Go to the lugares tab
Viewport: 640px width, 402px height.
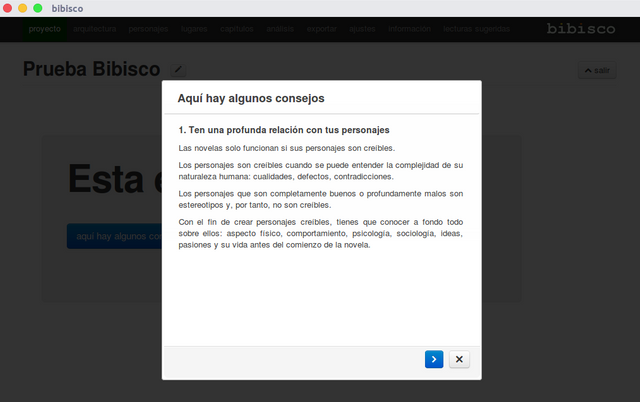click(x=194, y=29)
